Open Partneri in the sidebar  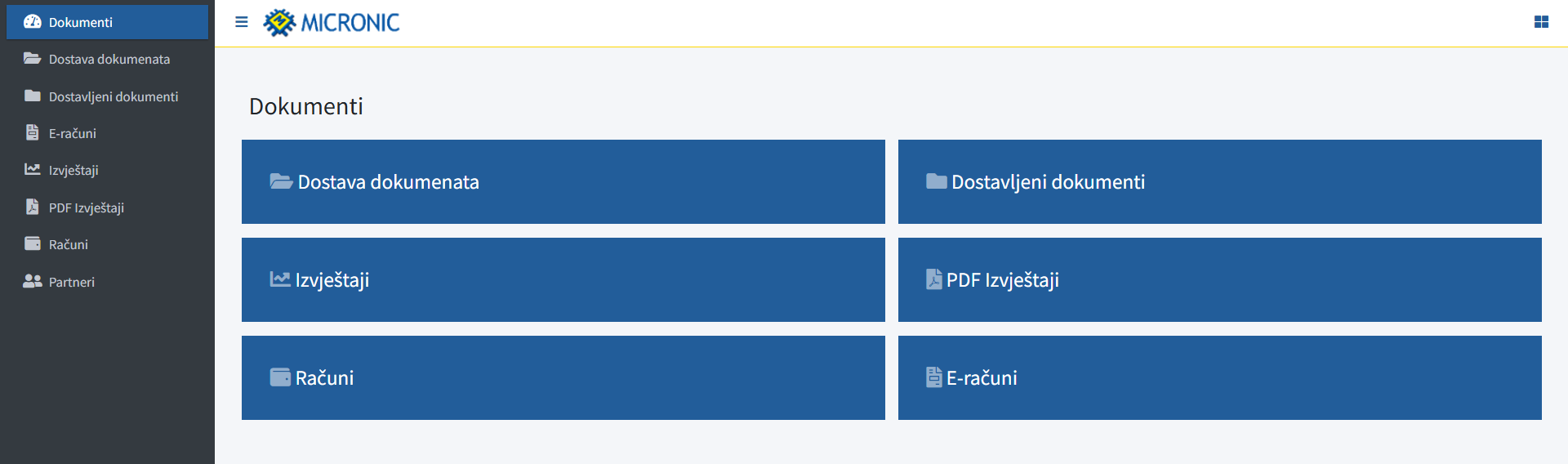coord(71,282)
